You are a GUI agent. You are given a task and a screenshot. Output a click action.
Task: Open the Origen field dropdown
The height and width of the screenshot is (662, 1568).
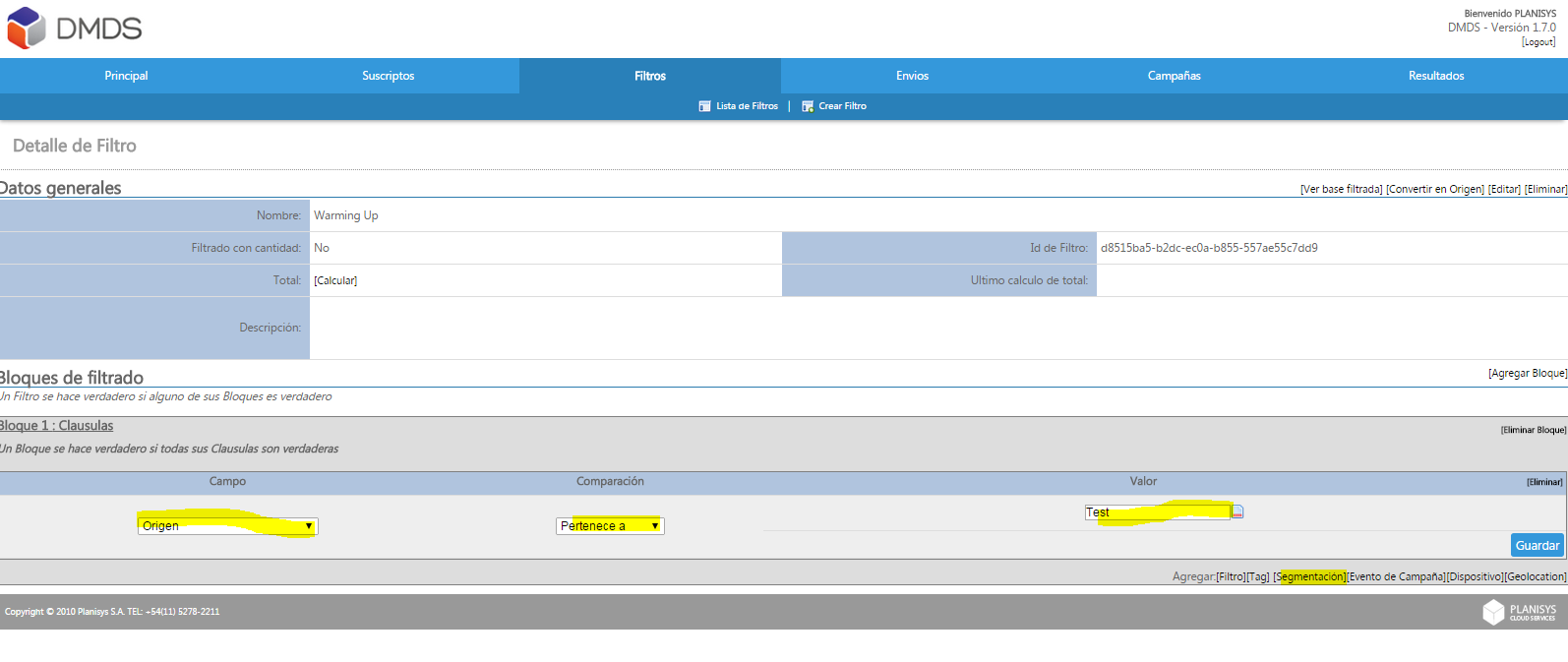pos(227,526)
